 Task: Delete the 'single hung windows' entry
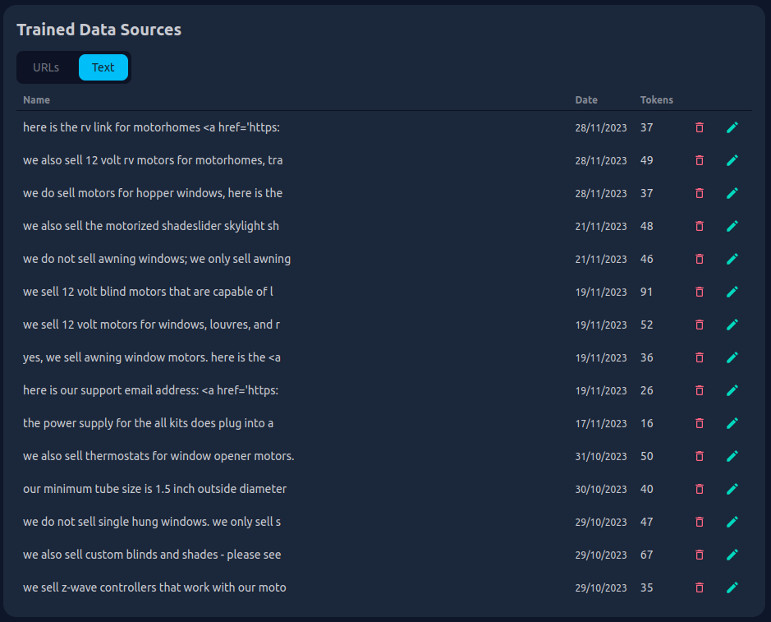[699, 522]
